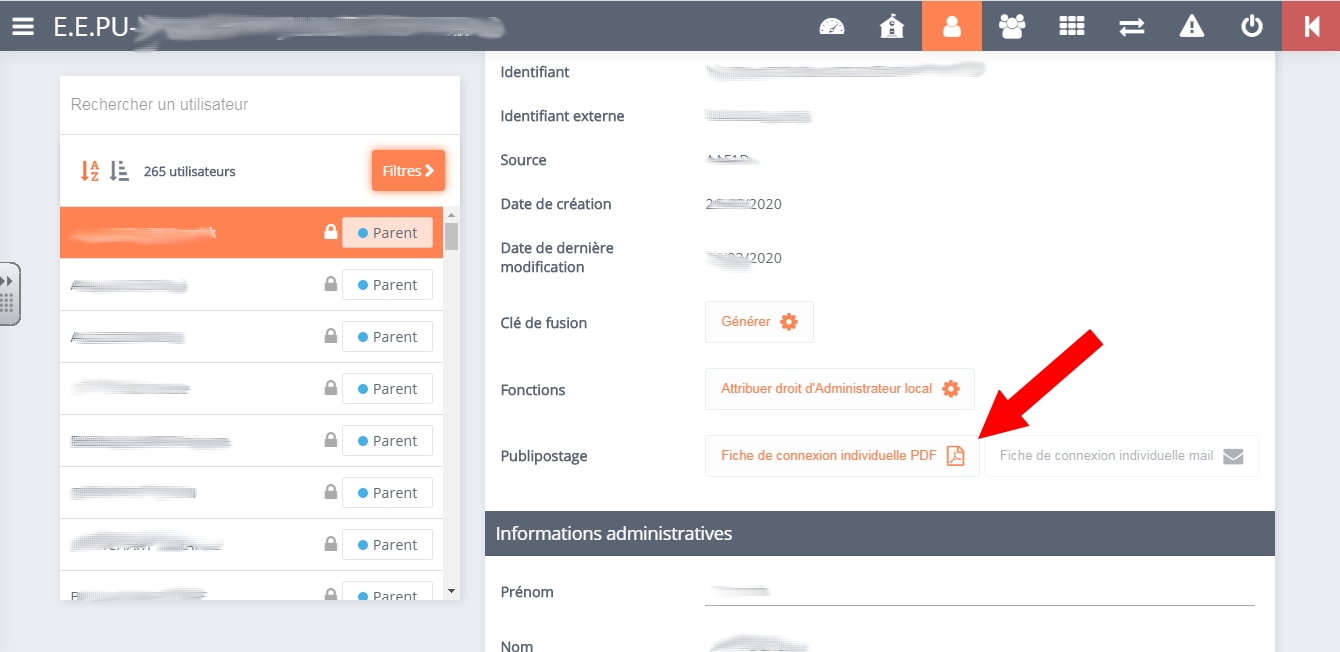Open alerts via the warning triangle icon
Viewport: 1340px width, 652px height.
pyautogui.click(x=1191, y=26)
